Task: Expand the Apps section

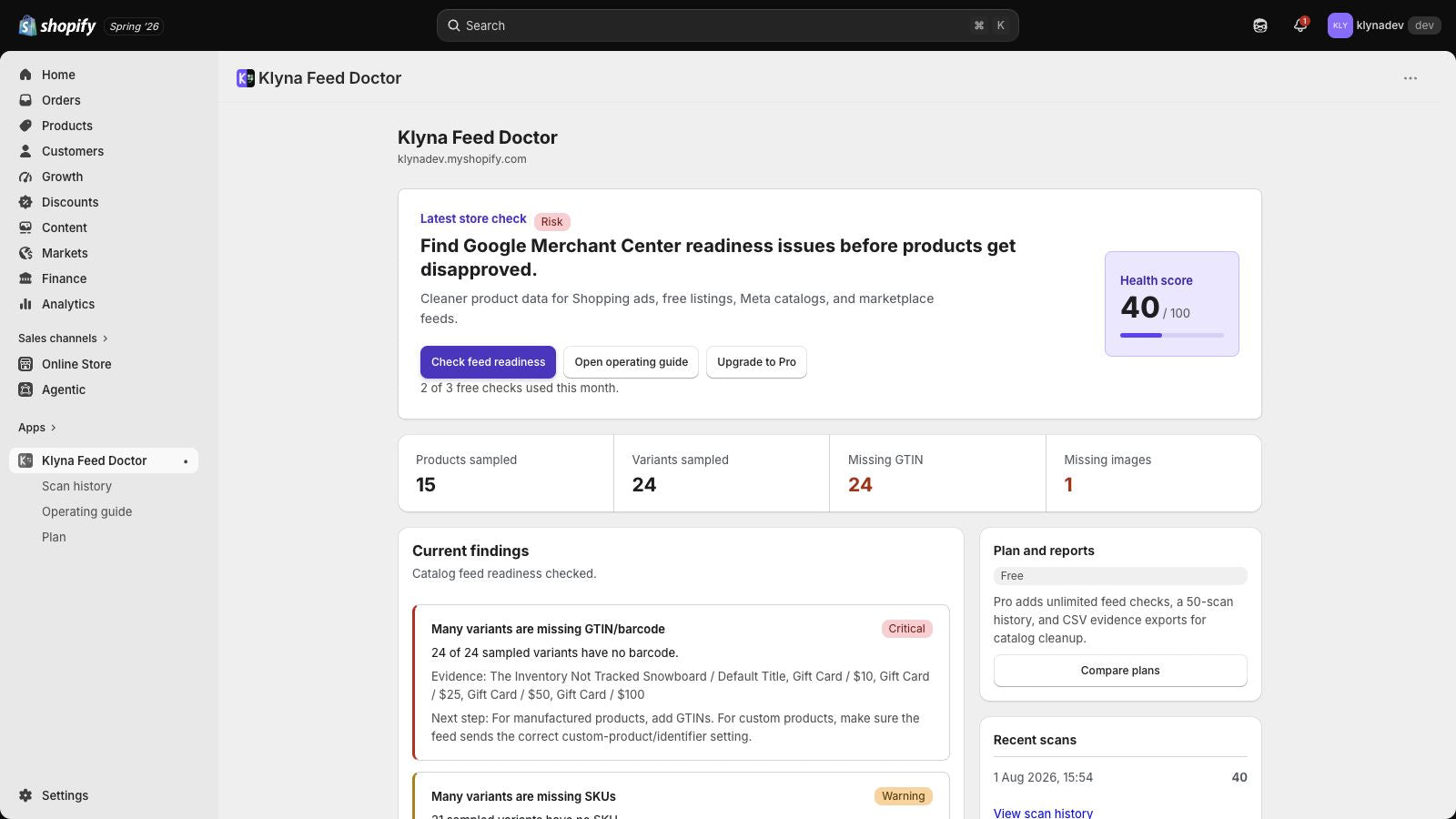Action: click(37, 428)
